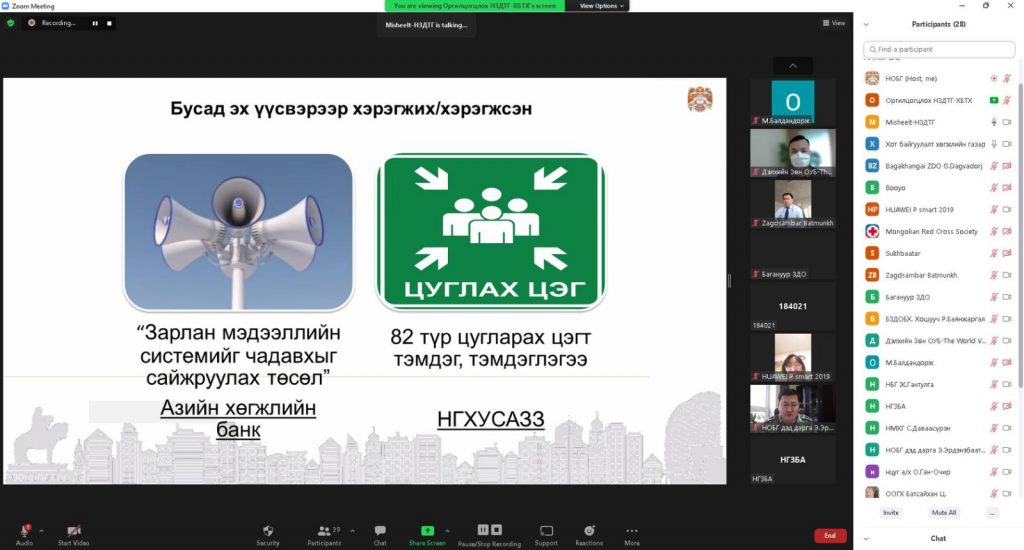Open the Participants icon in bottom toolbar

[x=323, y=531]
